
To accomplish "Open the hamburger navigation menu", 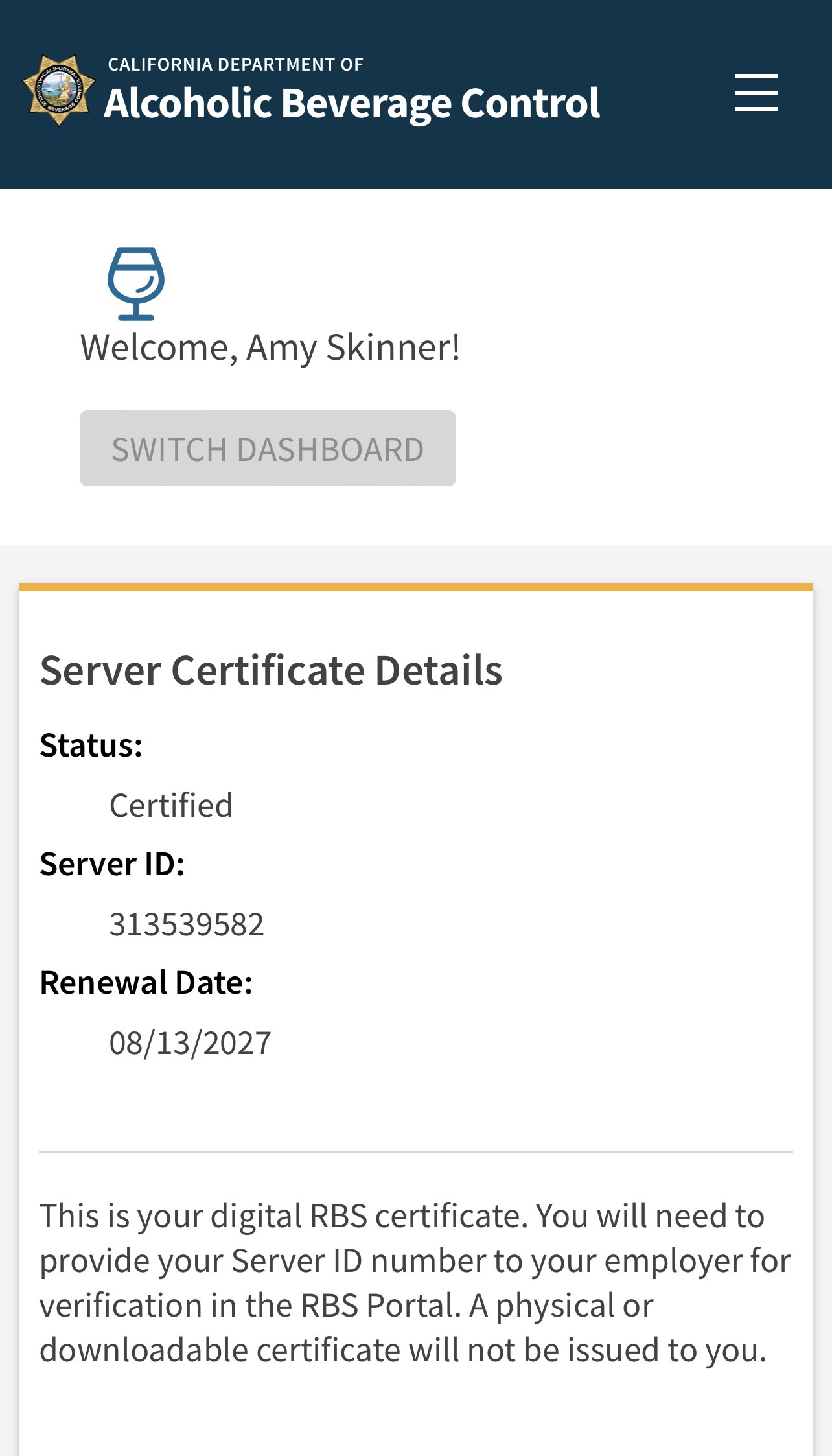I will (756, 92).
